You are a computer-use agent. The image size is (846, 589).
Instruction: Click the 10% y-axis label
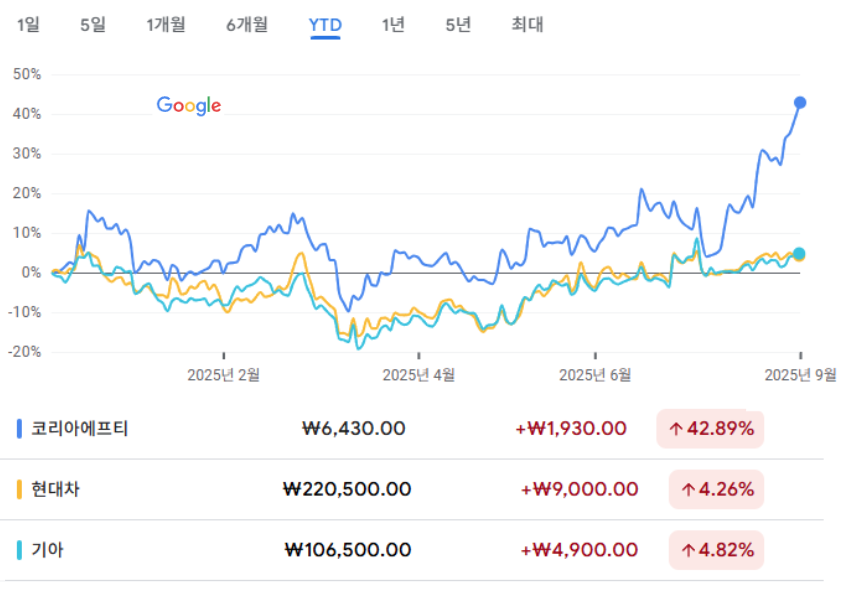(x=27, y=233)
